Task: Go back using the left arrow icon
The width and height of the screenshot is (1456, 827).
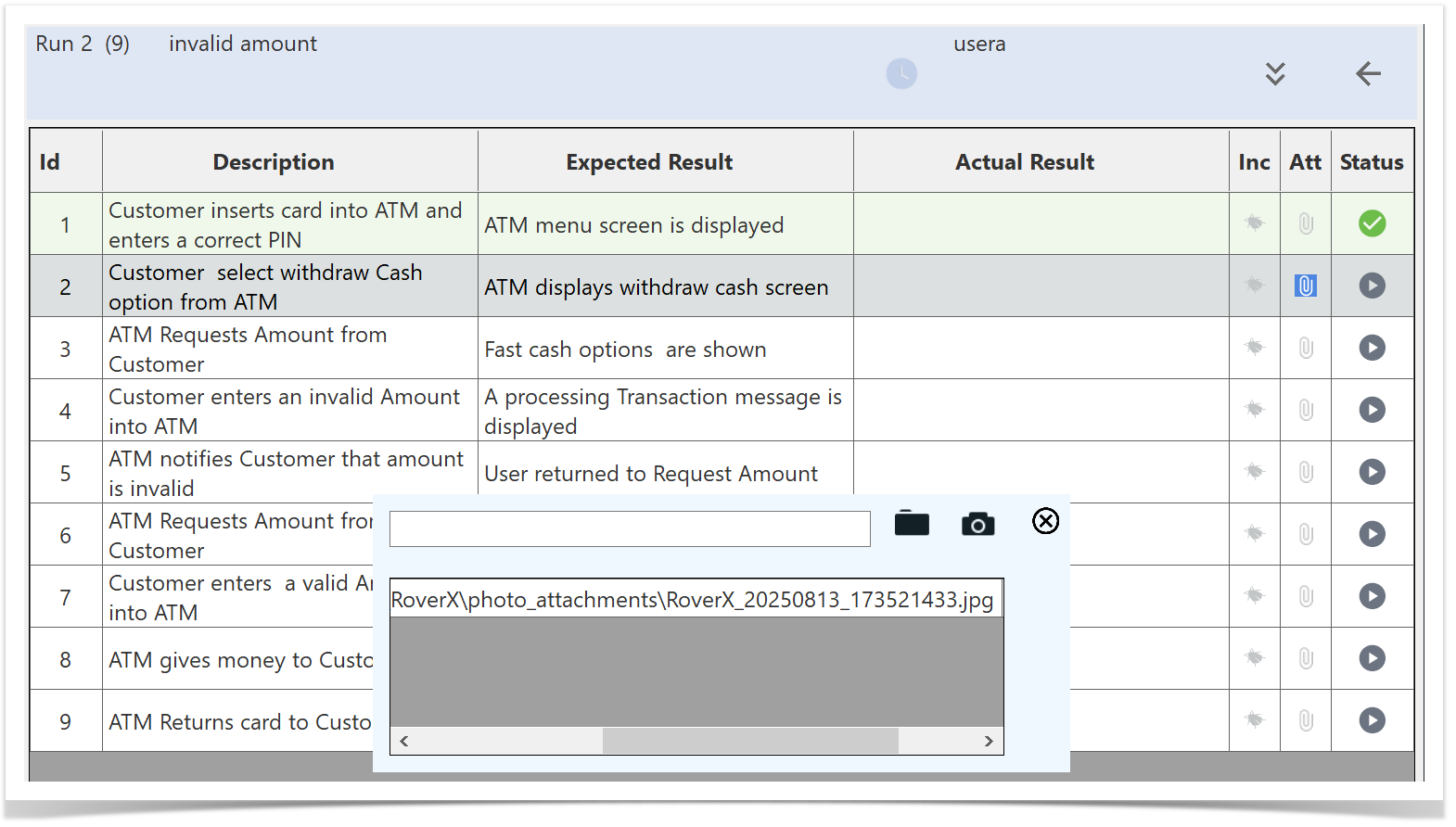Action: point(1368,73)
